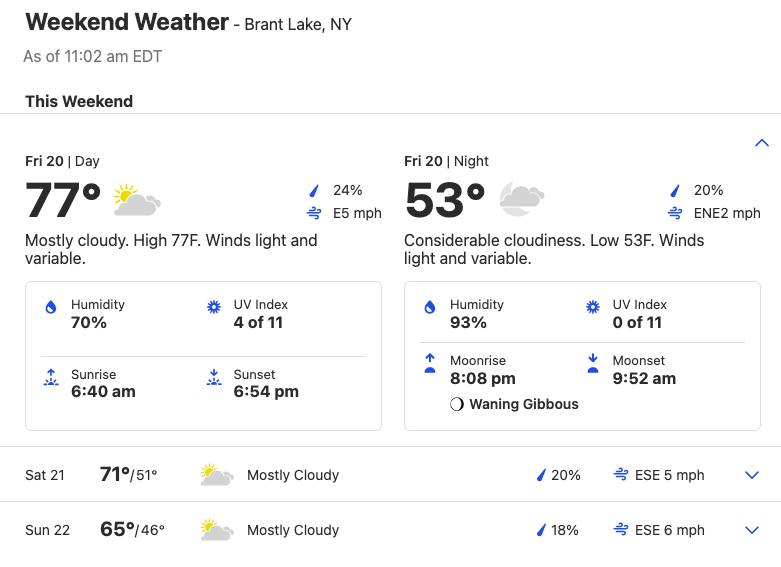Click the Sat 21 Mostly Cloudy icon

[217, 475]
